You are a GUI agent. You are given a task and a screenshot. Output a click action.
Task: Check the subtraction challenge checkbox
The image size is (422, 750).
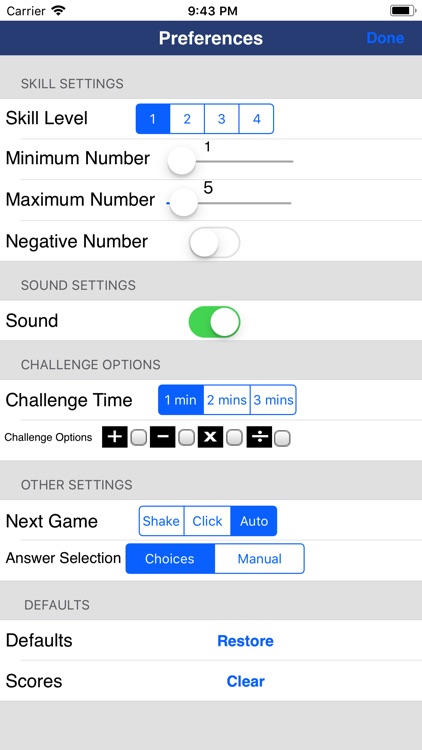point(187,438)
